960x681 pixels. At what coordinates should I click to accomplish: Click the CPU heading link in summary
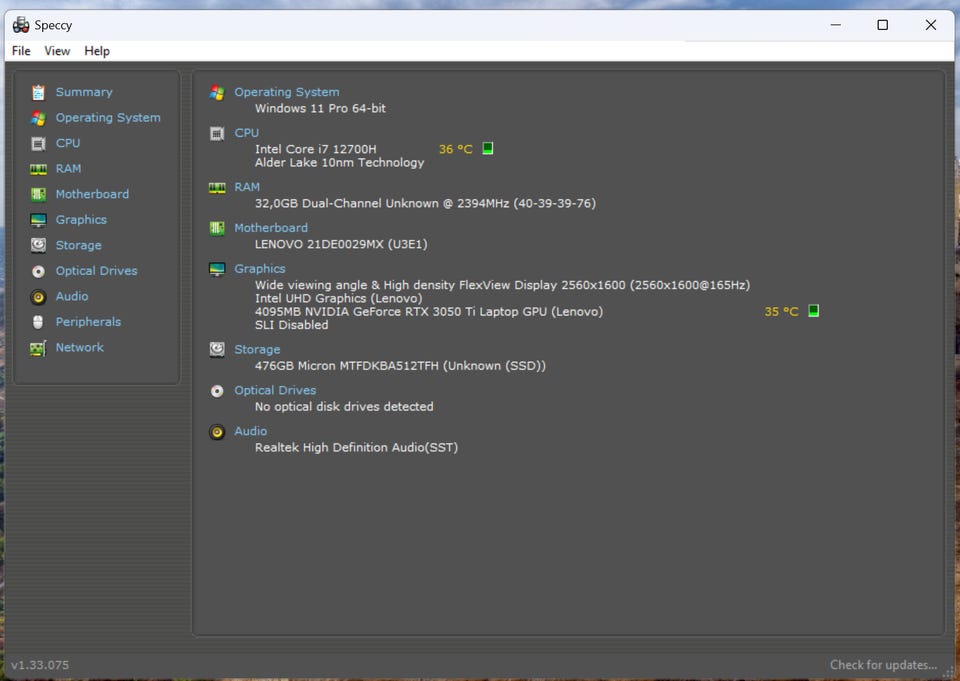(x=246, y=133)
